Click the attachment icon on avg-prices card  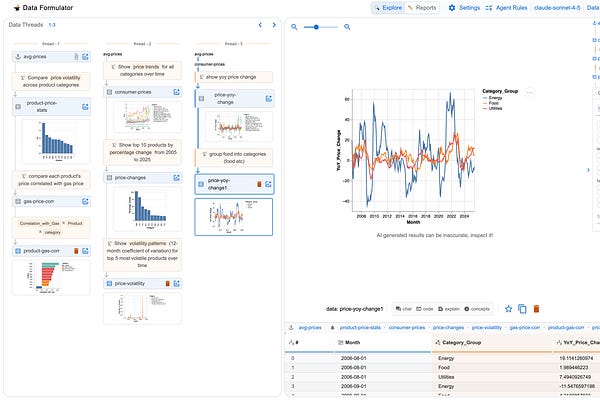[76, 57]
